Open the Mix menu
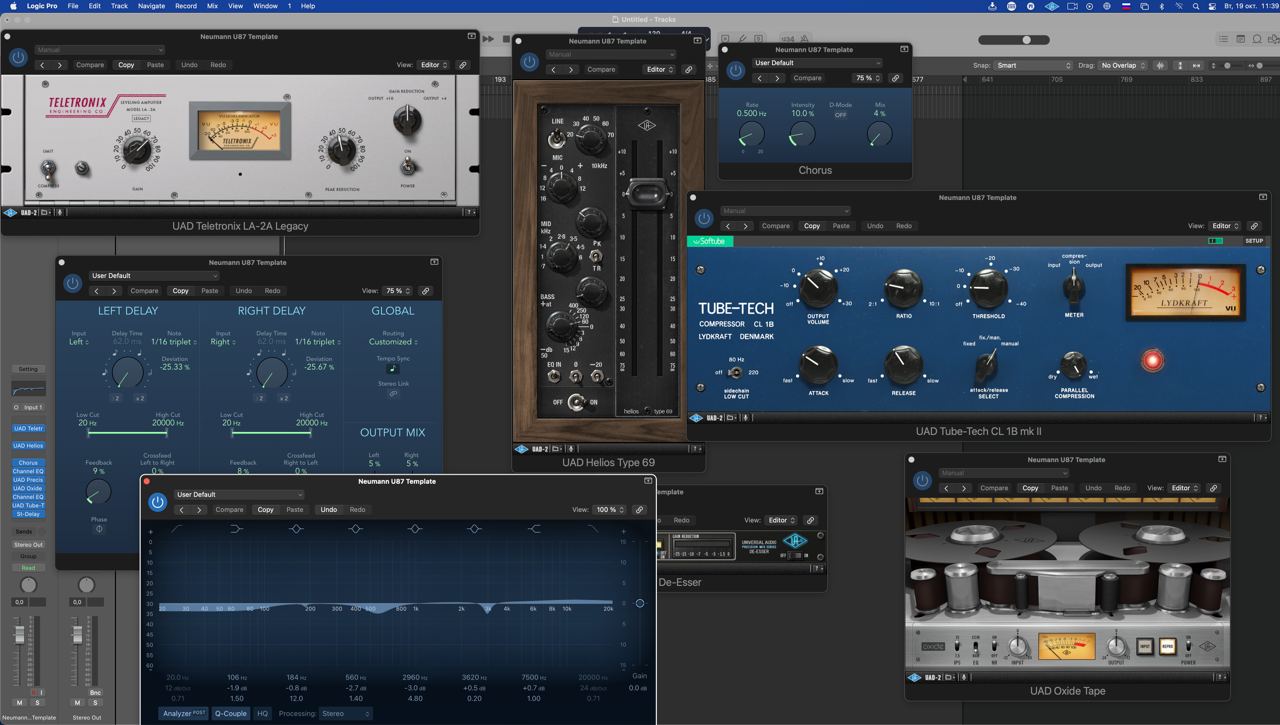The image size is (1280, 725). pyautogui.click(x=212, y=6)
